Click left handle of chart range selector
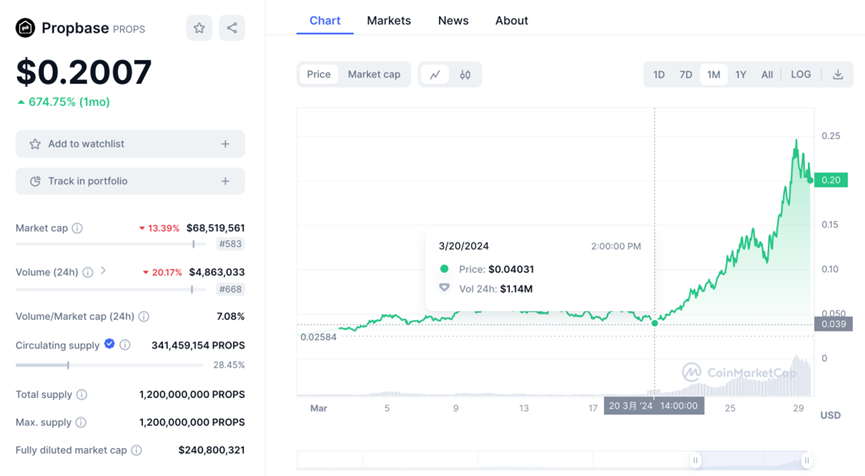This screenshot has height=476, width=865. 695,461
